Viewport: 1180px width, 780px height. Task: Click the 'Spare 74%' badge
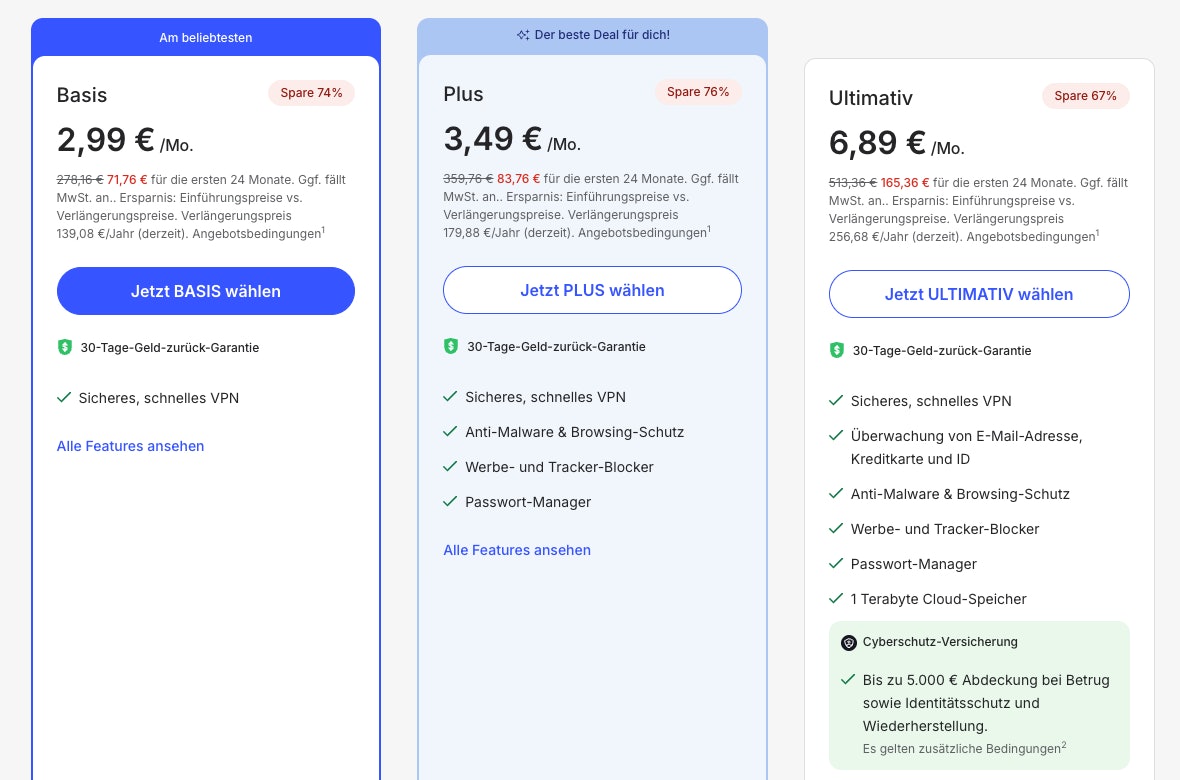point(311,93)
